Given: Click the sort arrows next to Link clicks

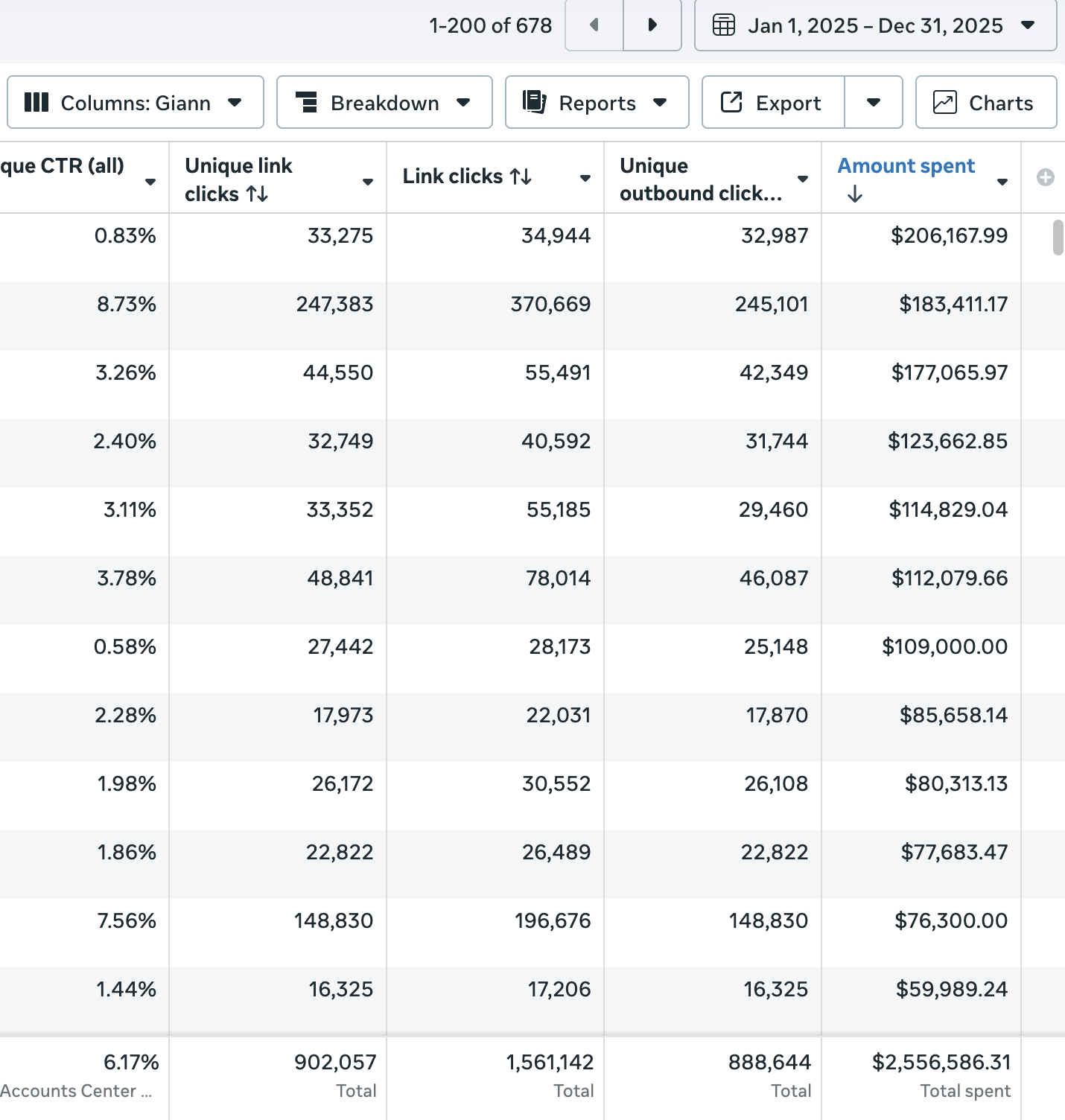Looking at the screenshot, I should pyautogui.click(x=521, y=176).
